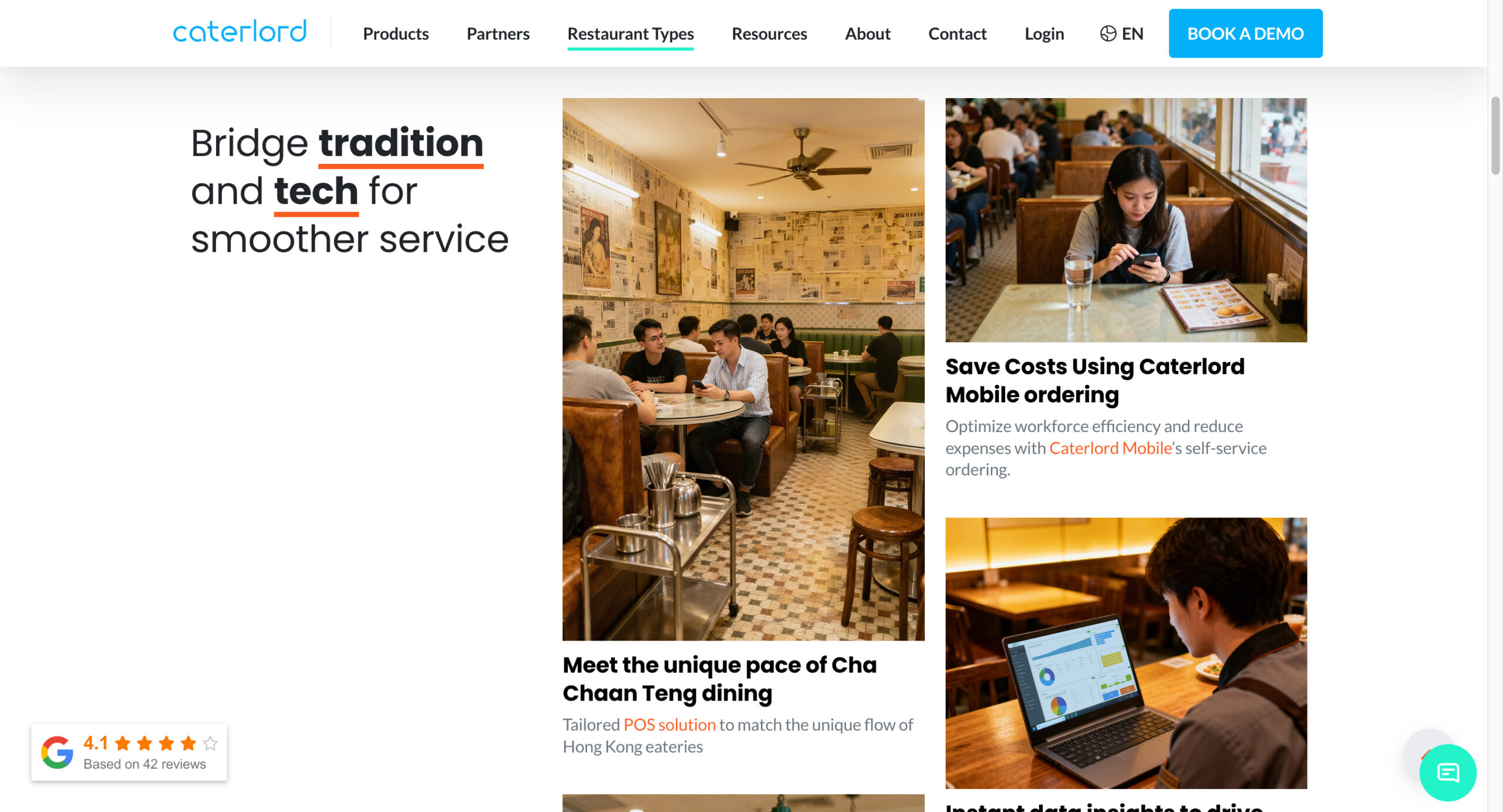The image size is (1503, 812).
Task: Click the BOOK A DEMO button
Action: 1245,33
